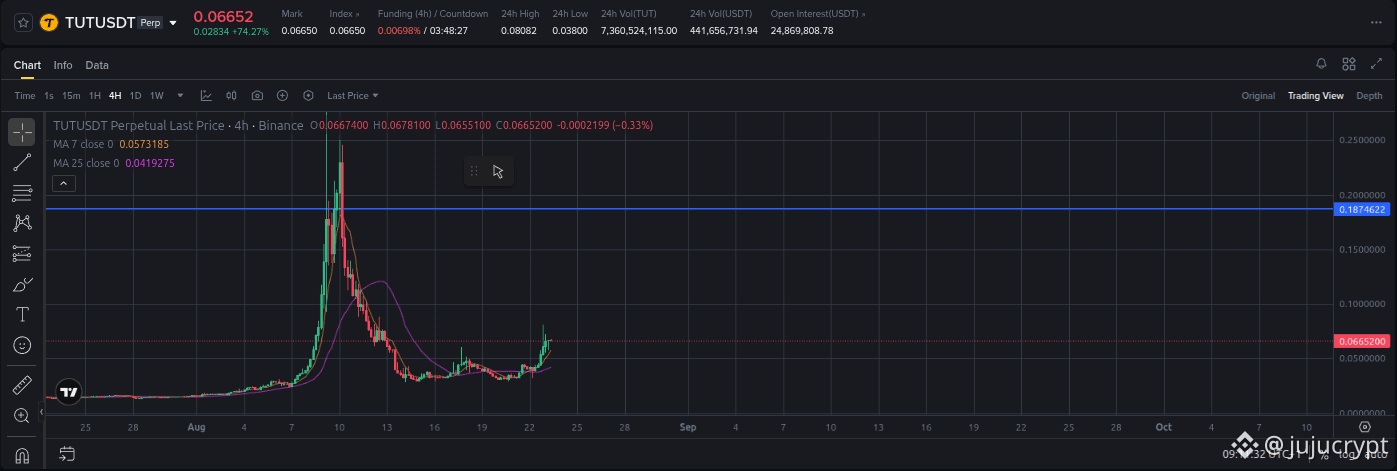Open the XABCD pattern tools

click(22, 223)
